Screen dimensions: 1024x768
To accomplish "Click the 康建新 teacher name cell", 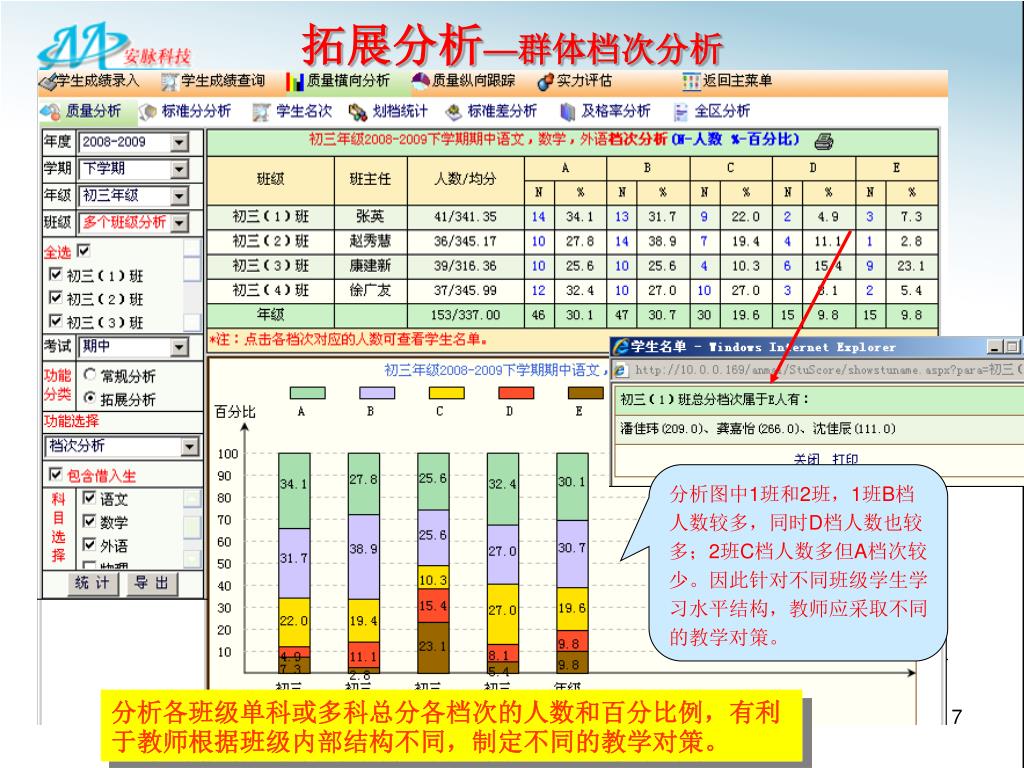I will [370, 266].
